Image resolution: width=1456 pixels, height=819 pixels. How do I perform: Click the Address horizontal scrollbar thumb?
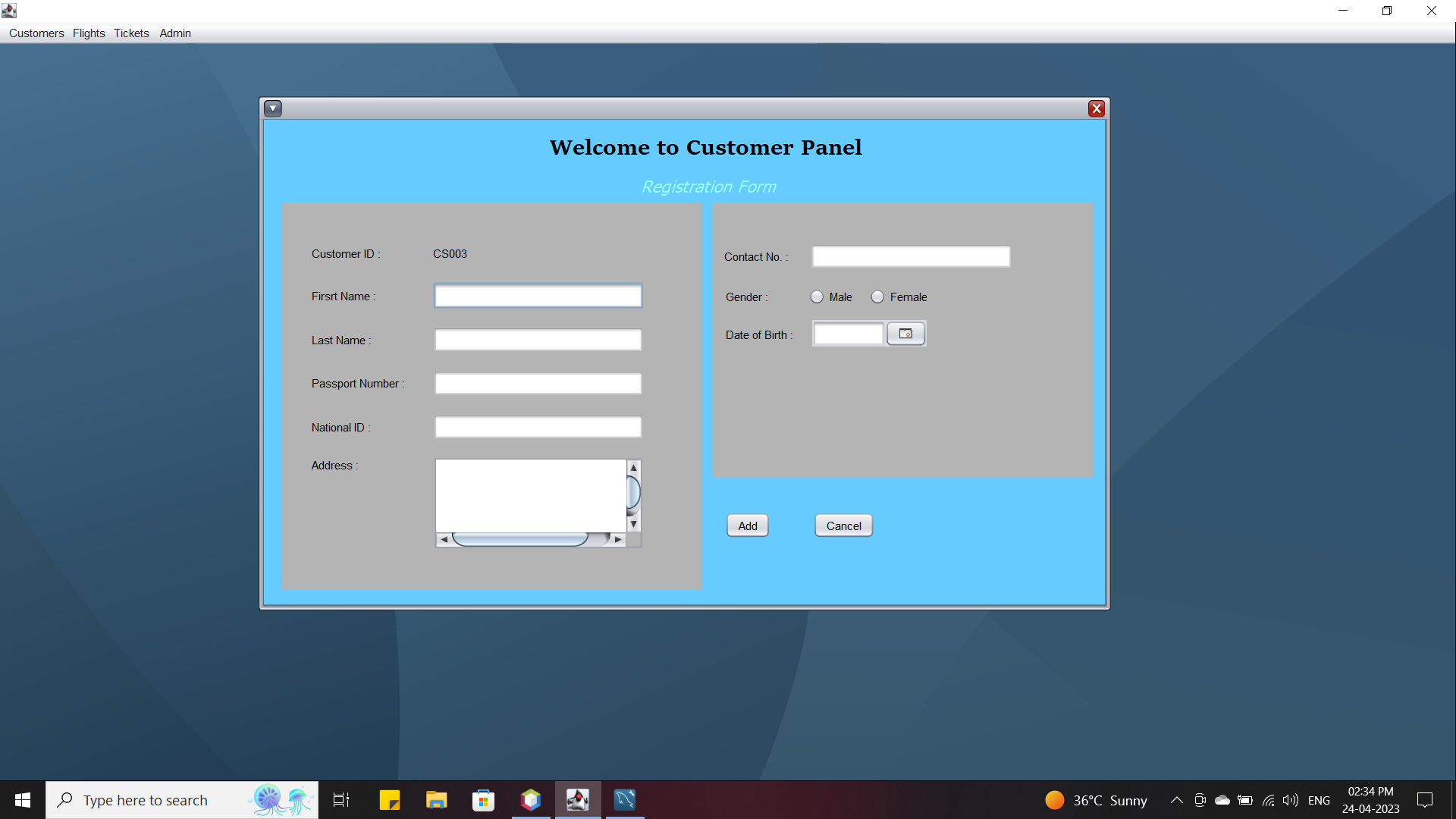[520, 540]
